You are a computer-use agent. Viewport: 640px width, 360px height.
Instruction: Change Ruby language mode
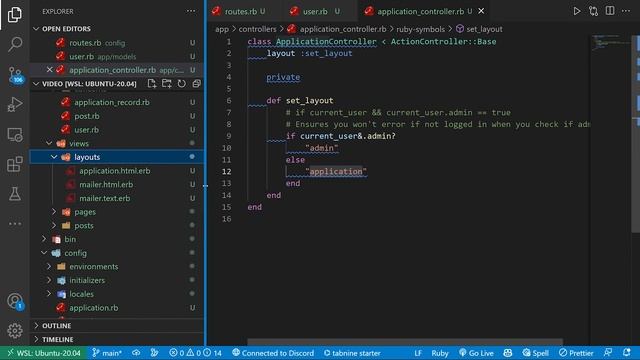[440, 353]
